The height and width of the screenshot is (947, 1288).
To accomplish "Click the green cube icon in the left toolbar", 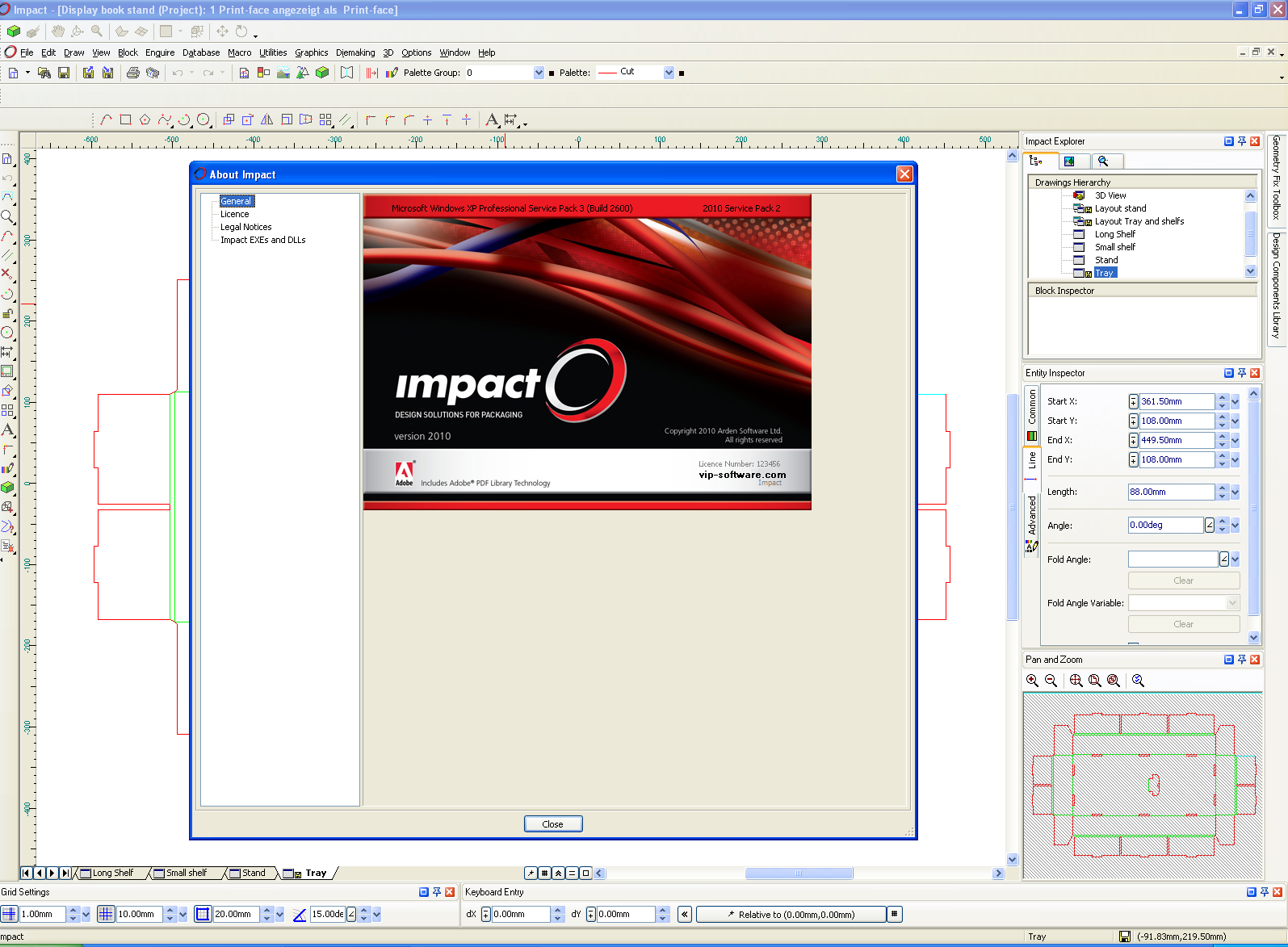I will (x=7, y=488).
